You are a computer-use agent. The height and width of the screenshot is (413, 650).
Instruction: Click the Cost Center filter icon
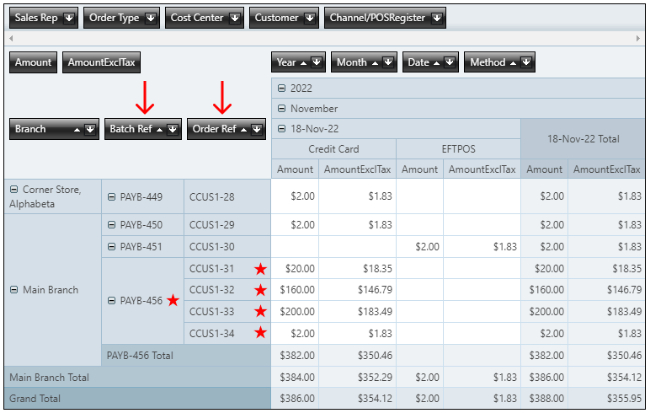tap(234, 17)
